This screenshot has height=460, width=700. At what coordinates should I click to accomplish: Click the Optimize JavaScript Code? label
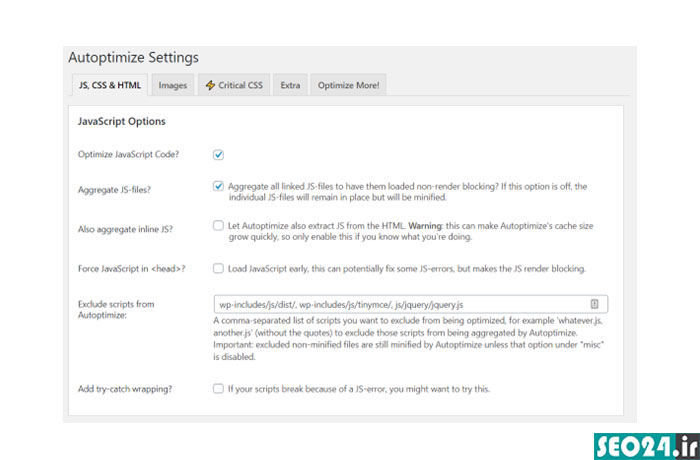(128, 155)
